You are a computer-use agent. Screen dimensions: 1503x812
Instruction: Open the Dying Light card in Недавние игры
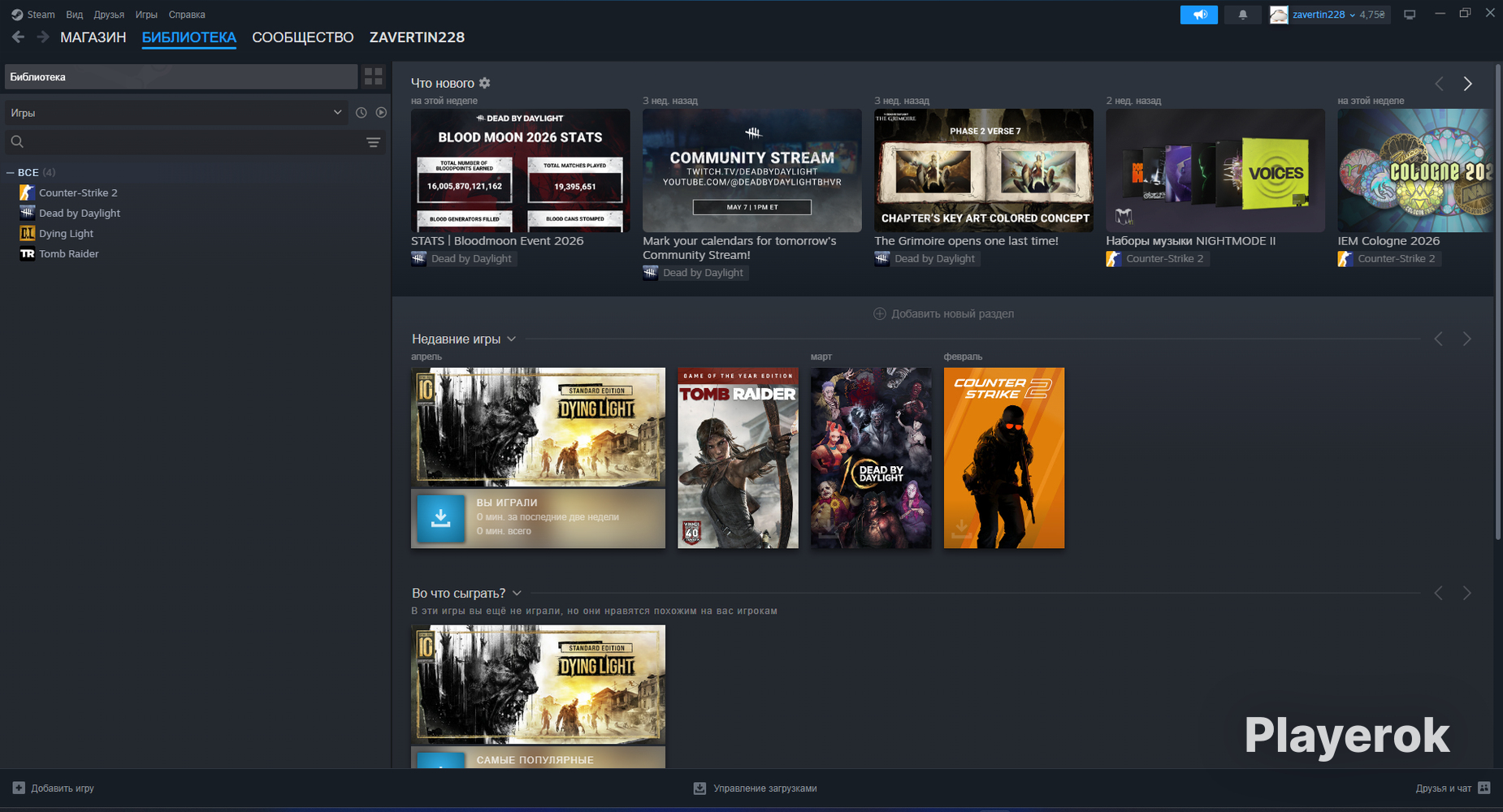[x=538, y=427]
